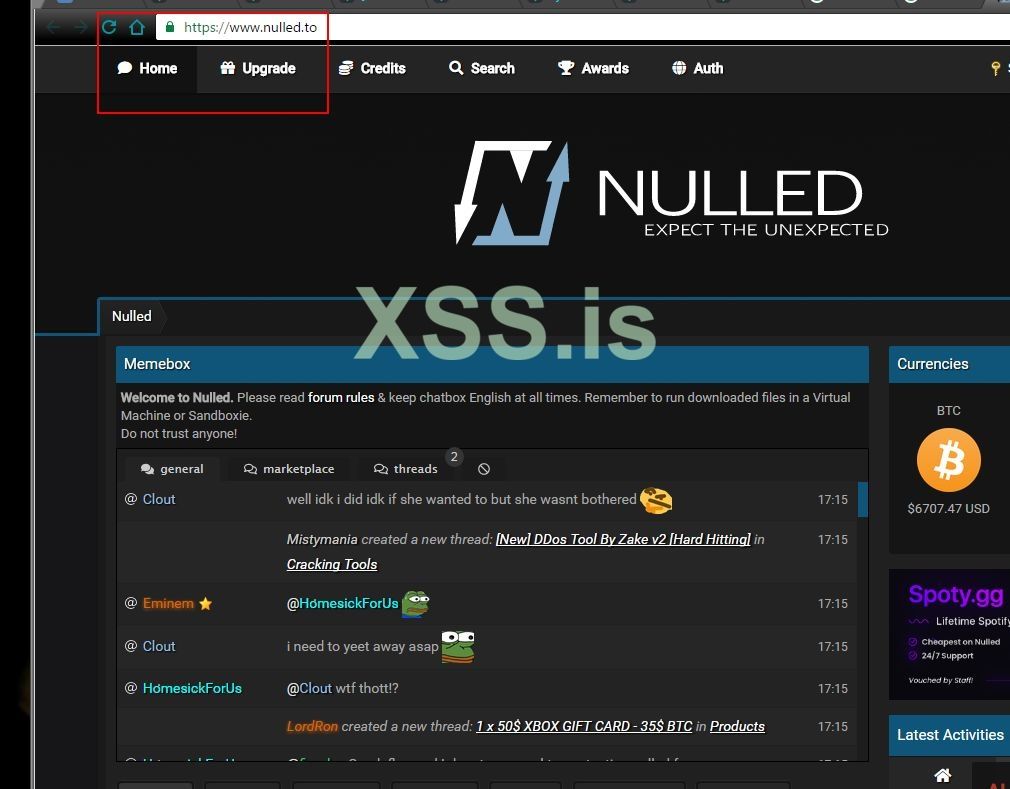
Task: Click the Bitcoin currency icon
Action: click(x=949, y=460)
